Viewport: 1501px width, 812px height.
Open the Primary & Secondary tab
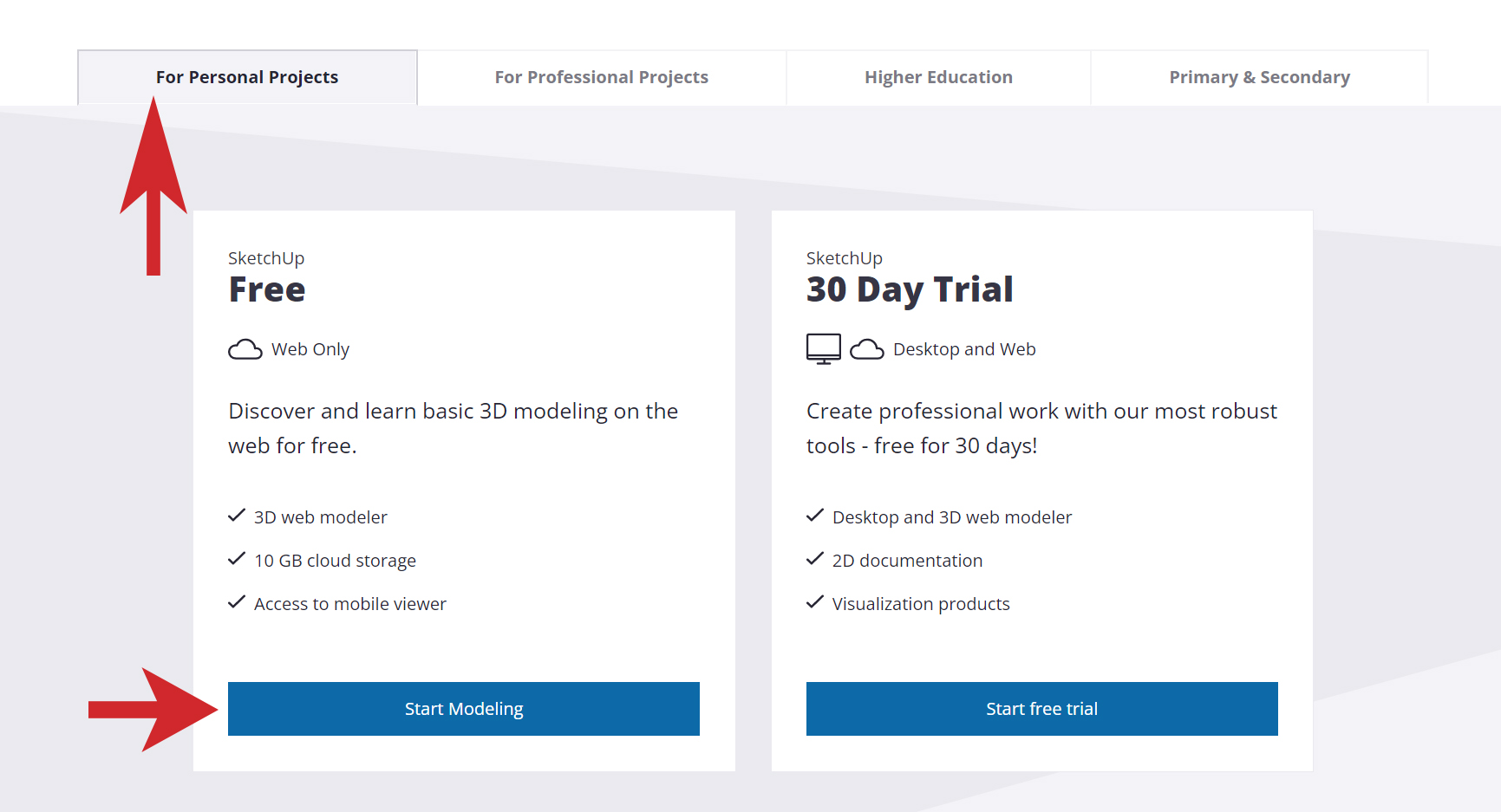(x=1259, y=77)
